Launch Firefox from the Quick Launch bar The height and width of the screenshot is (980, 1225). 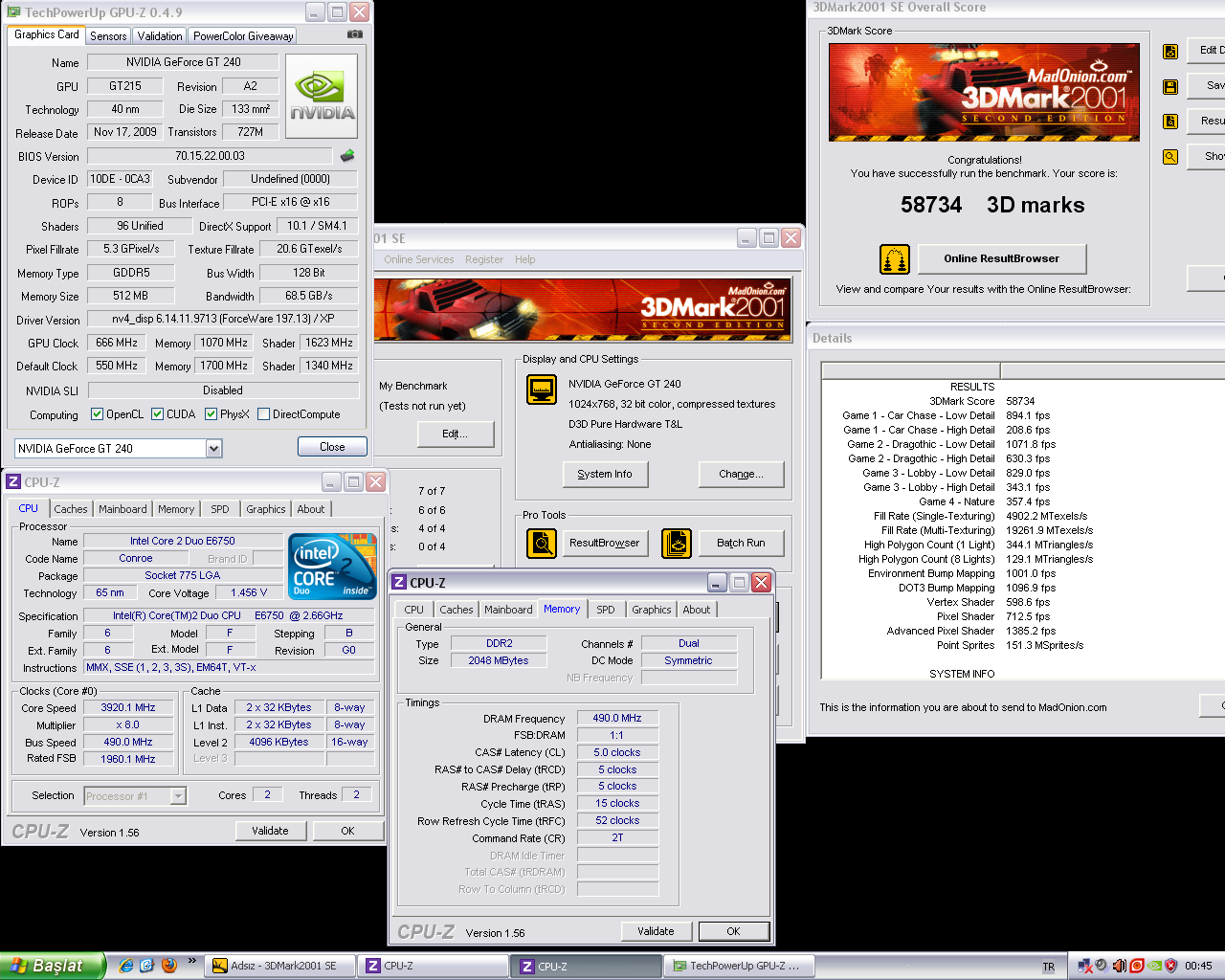pos(169,966)
